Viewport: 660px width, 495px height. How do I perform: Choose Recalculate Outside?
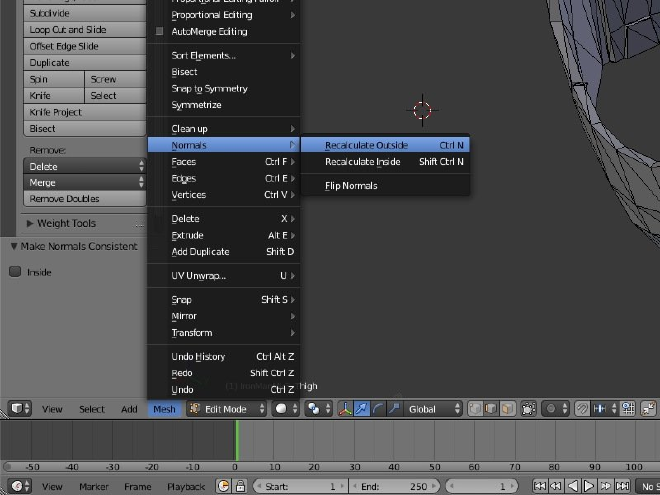tap(385, 145)
